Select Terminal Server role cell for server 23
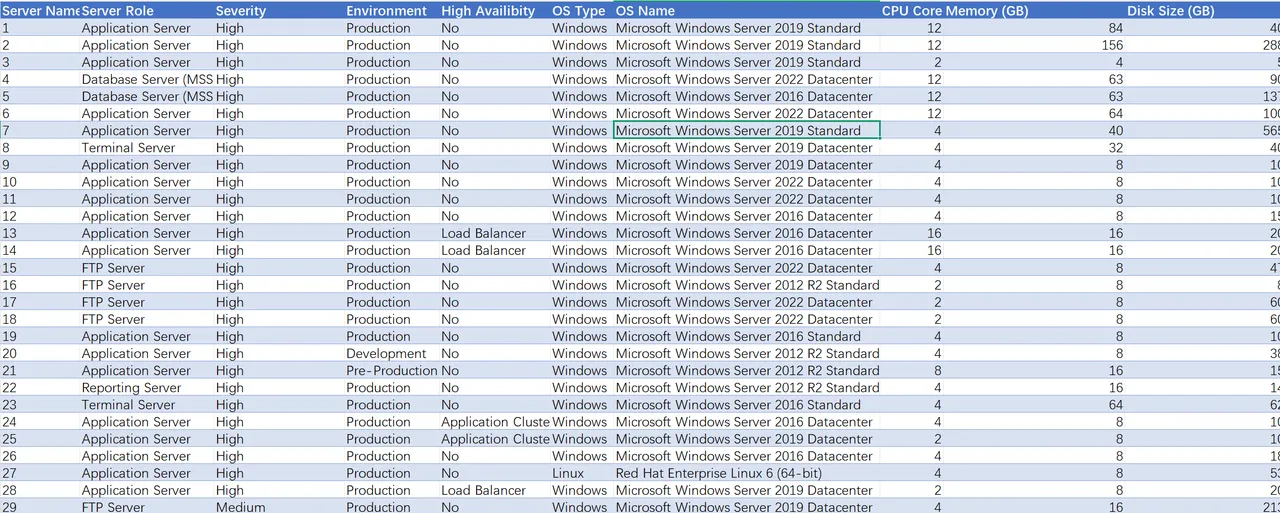Image resolution: width=1280 pixels, height=513 pixels. [146, 405]
